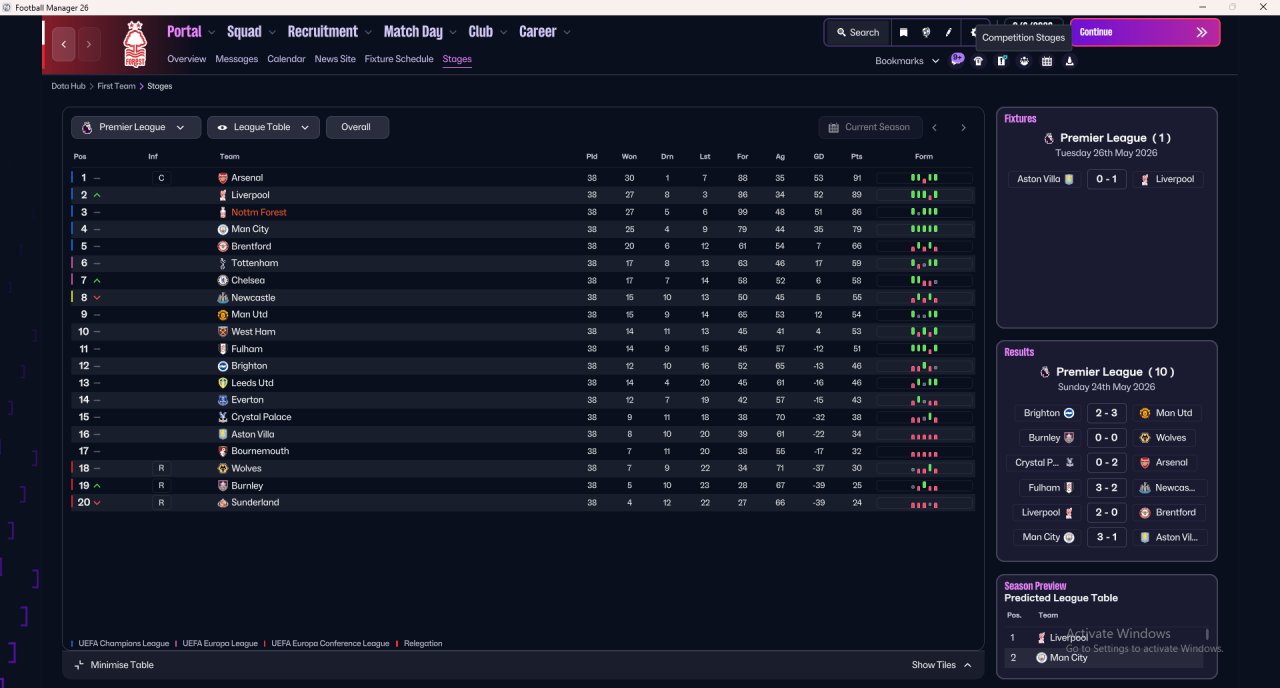The width and height of the screenshot is (1280, 688).
Task: Go to previous season arrow
Action: [934, 128]
